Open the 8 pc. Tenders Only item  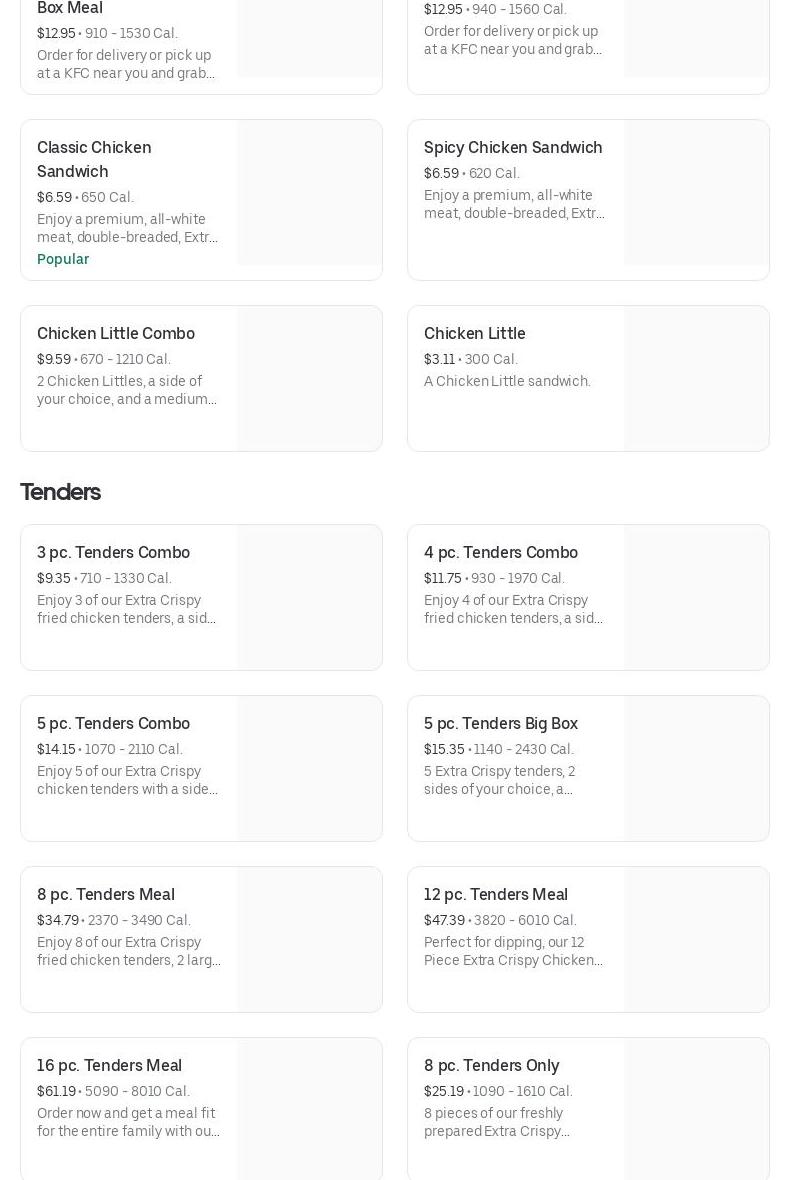click(491, 1066)
